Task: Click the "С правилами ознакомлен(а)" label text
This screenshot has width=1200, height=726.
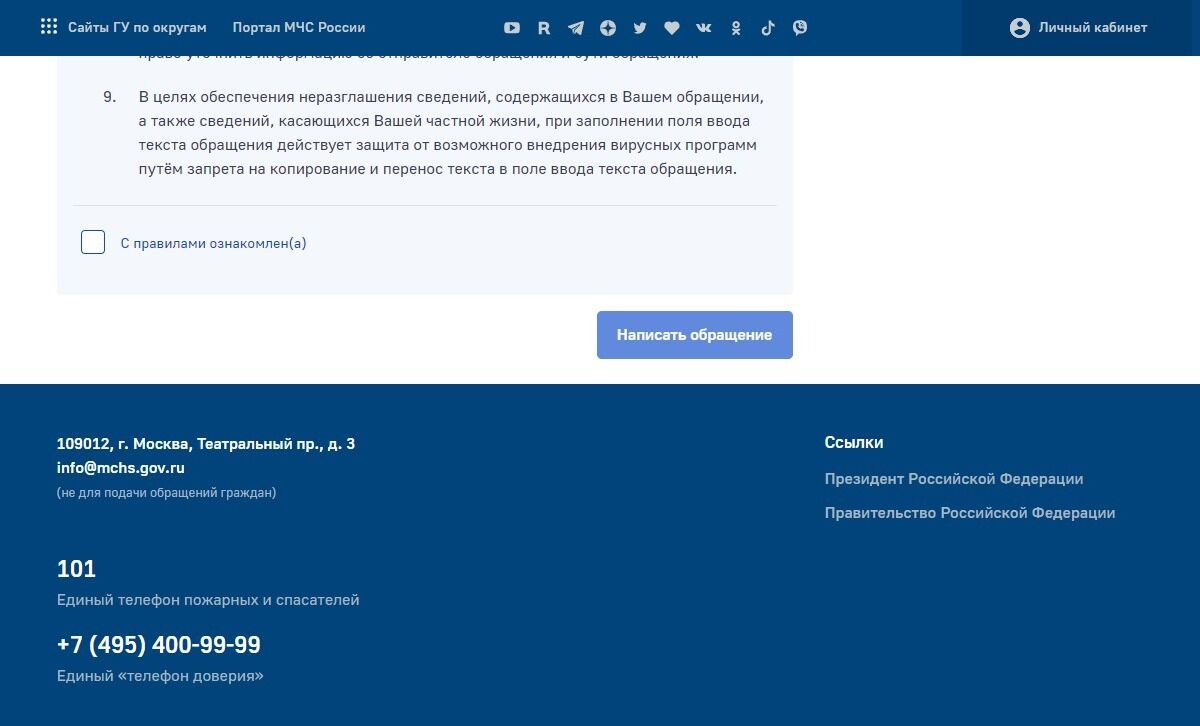Action: (x=213, y=243)
